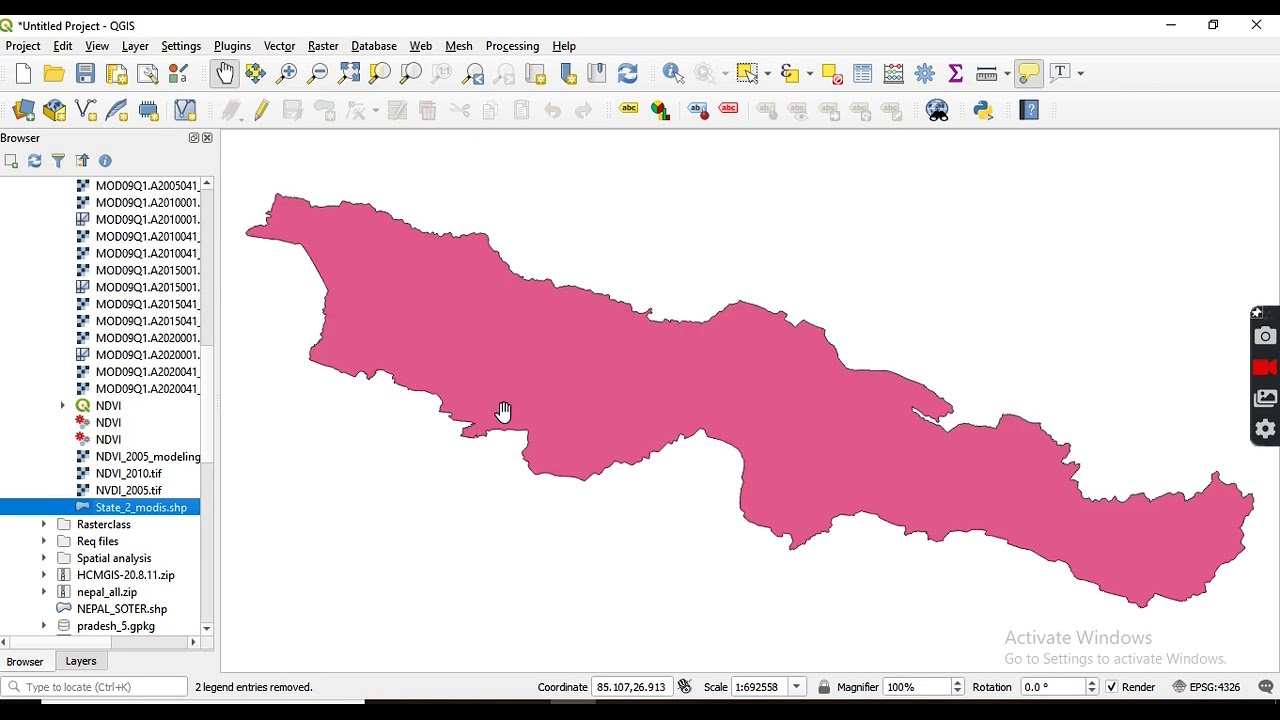The height and width of the screenshot is (720, 1280).
Task: Open the New Print Layout tool
Action: pyautogui.click(x=116, y=73)
